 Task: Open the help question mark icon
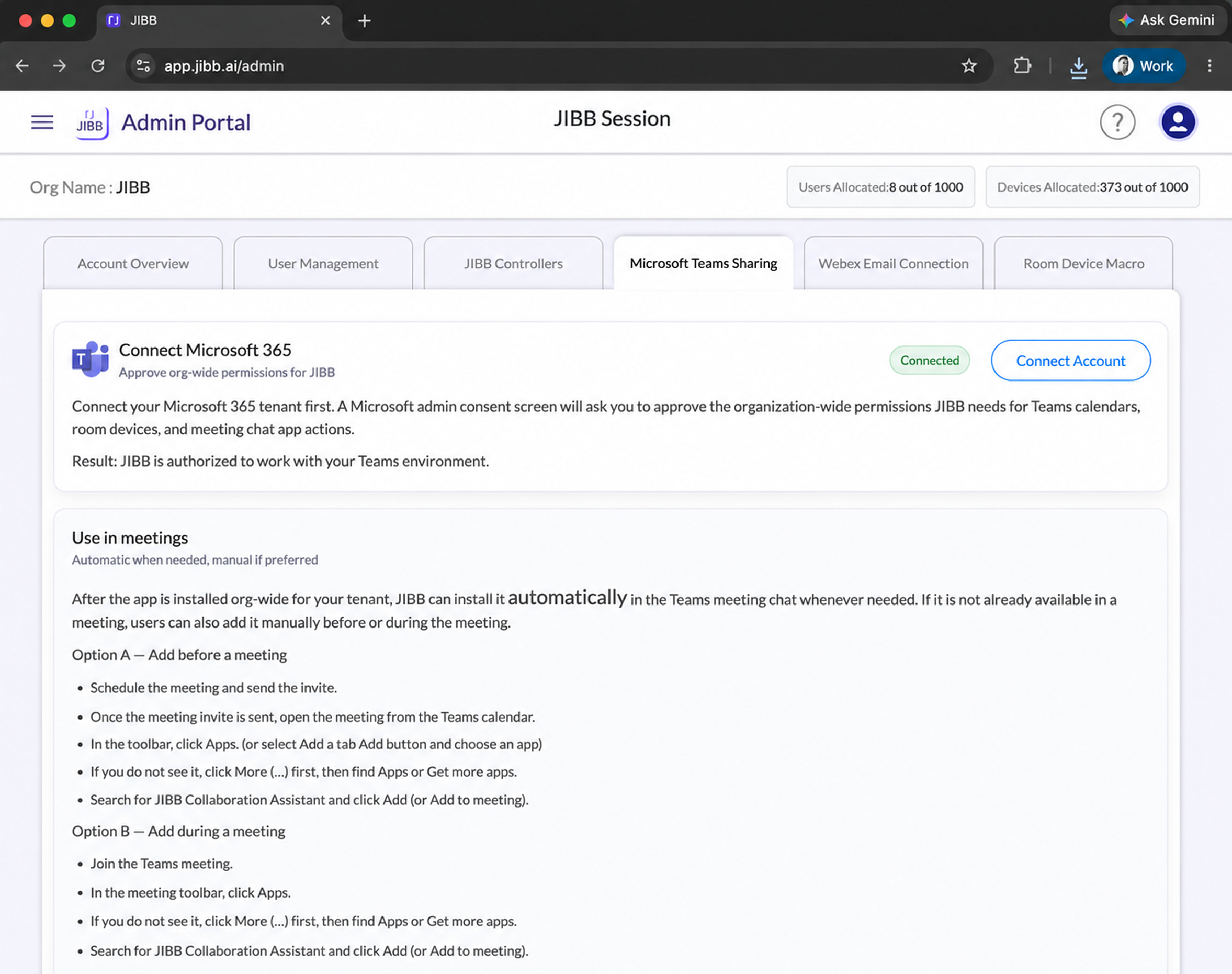tap(1117, 122)
